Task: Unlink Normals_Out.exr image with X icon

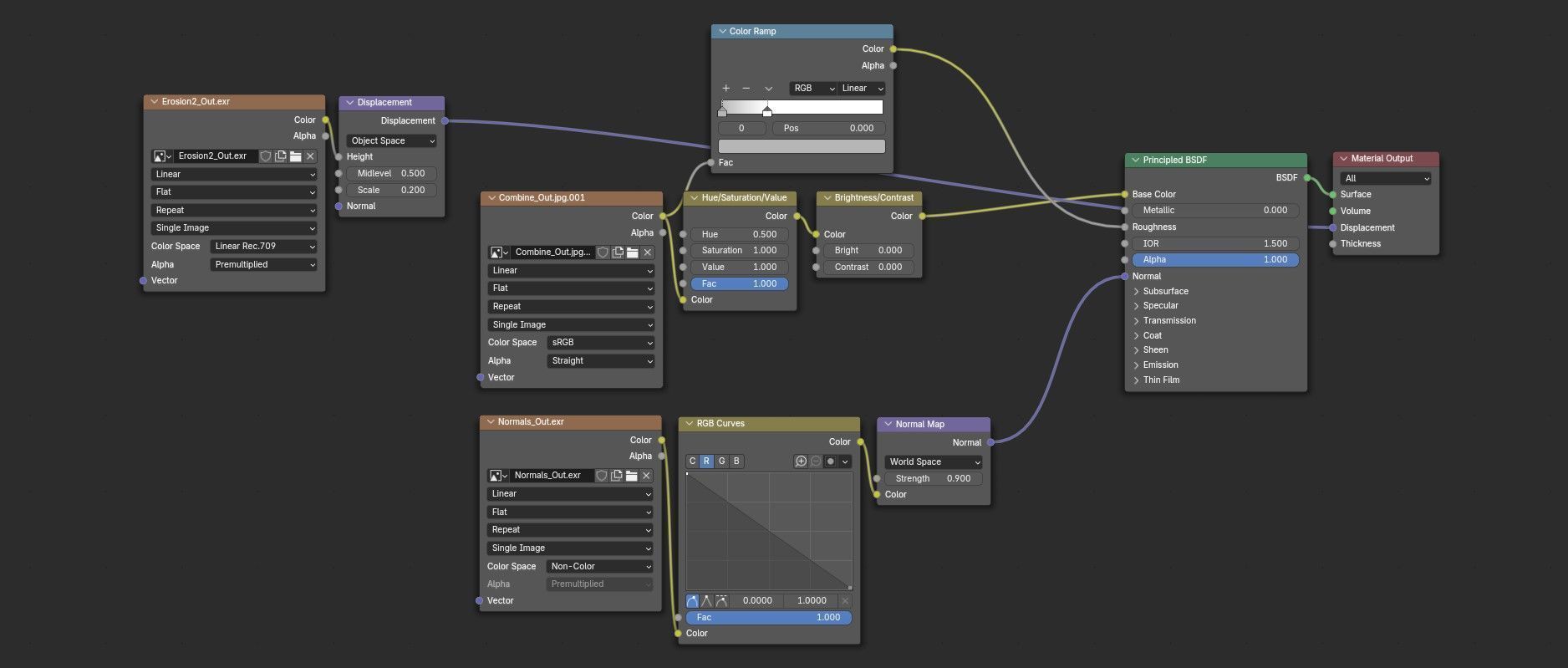Action: point(646,476)
